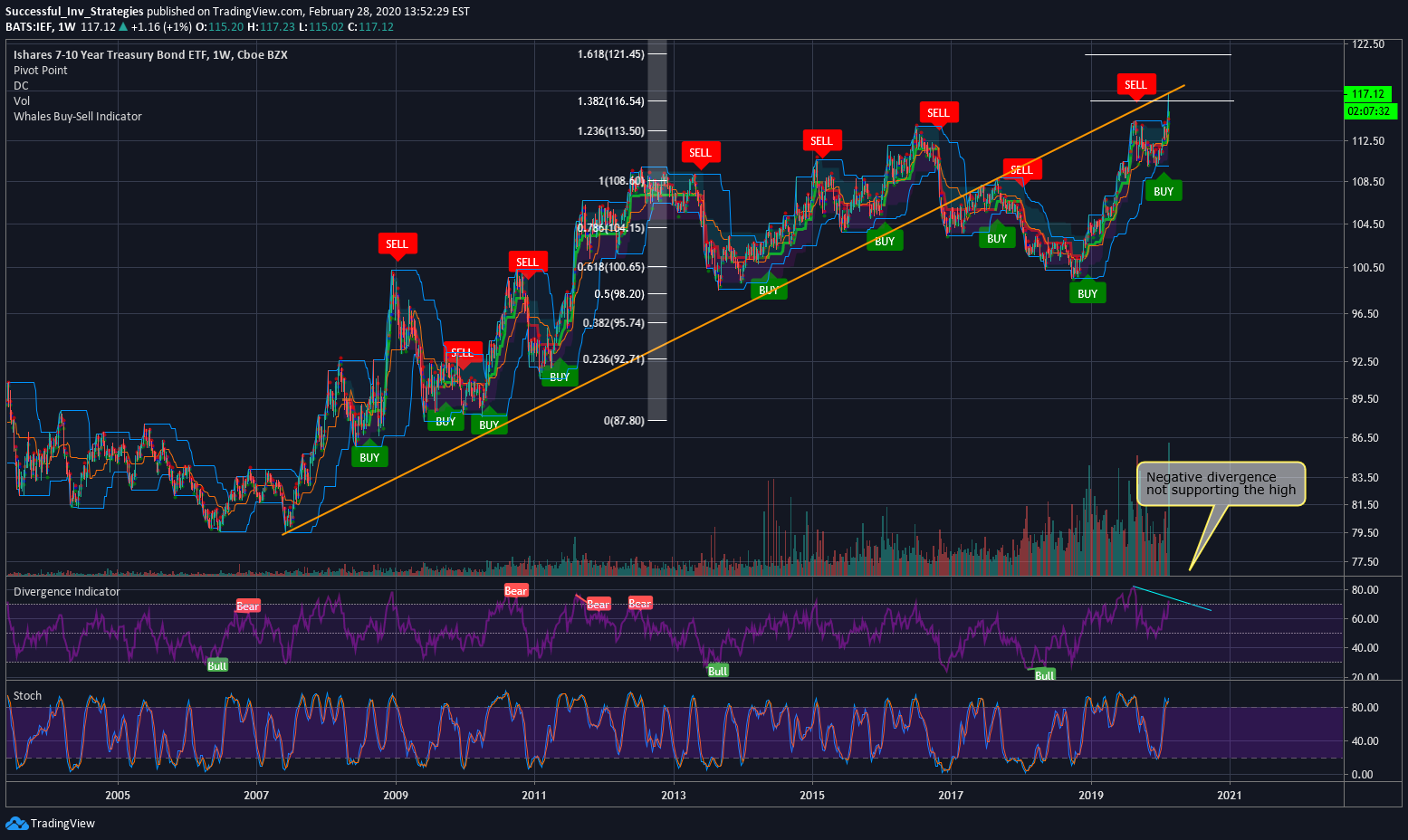The width and height of the screenshot is (1408, 840).
Task: Click the O:115.20 open value in the header
Action: [220, 26]
